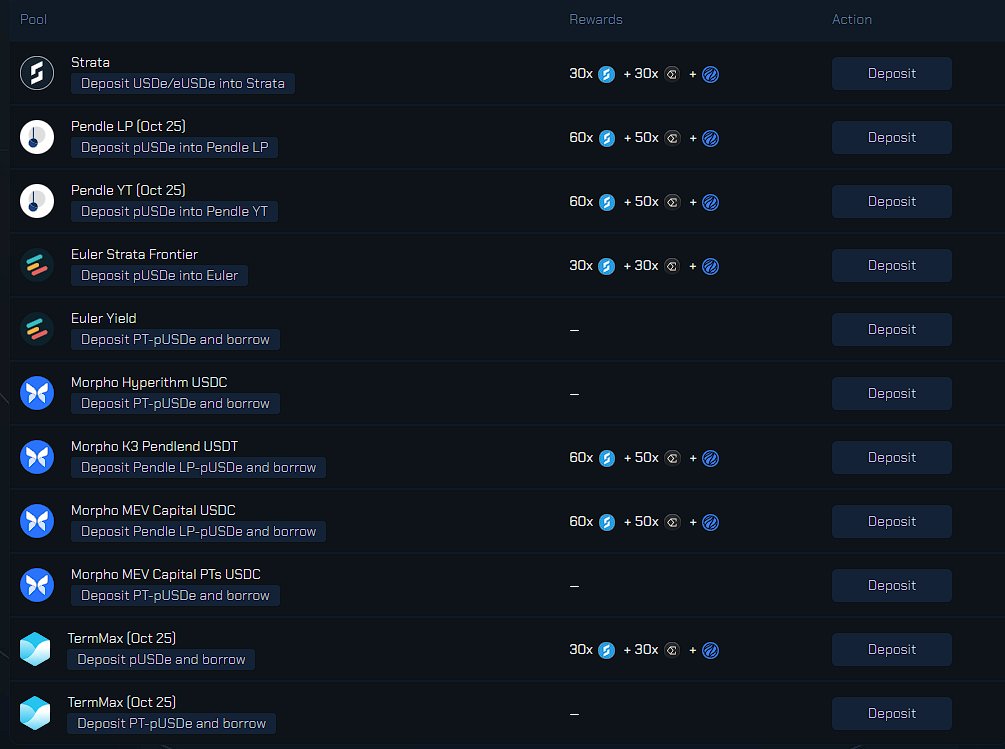Click the TermMax logo beside 'Deposit pUSDe and borrow'
Image resolution: width=1005 pixels, height=749 pixels.
(35, 649)
